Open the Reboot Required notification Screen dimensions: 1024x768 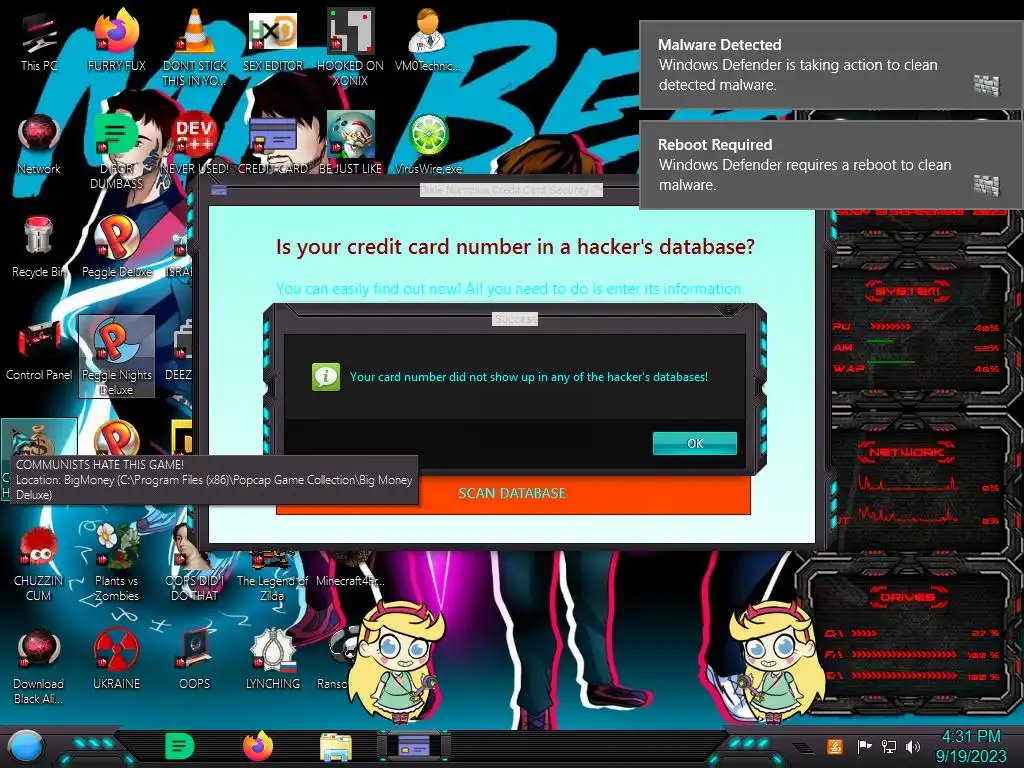[x=831, y=165]
